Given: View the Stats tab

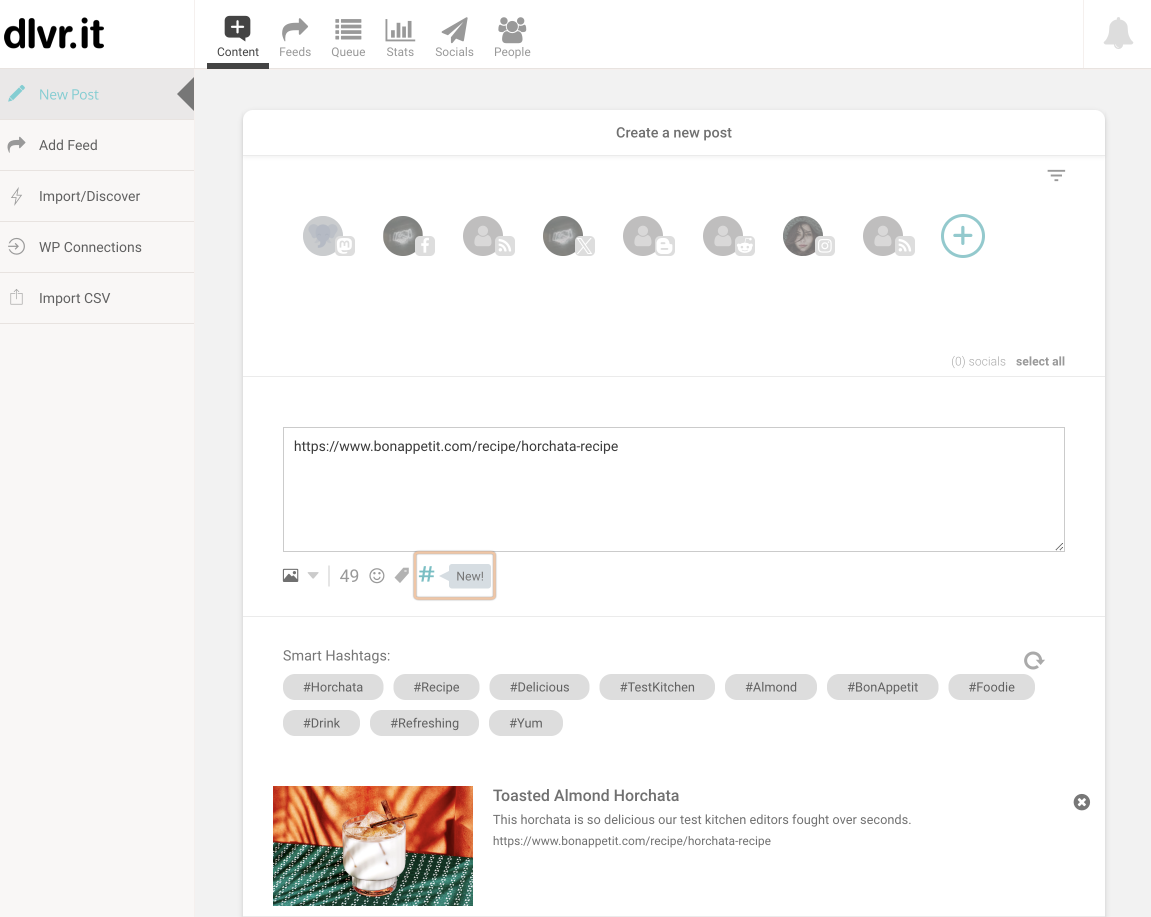Looking at the screenshot, I should (x=400, y=37).
